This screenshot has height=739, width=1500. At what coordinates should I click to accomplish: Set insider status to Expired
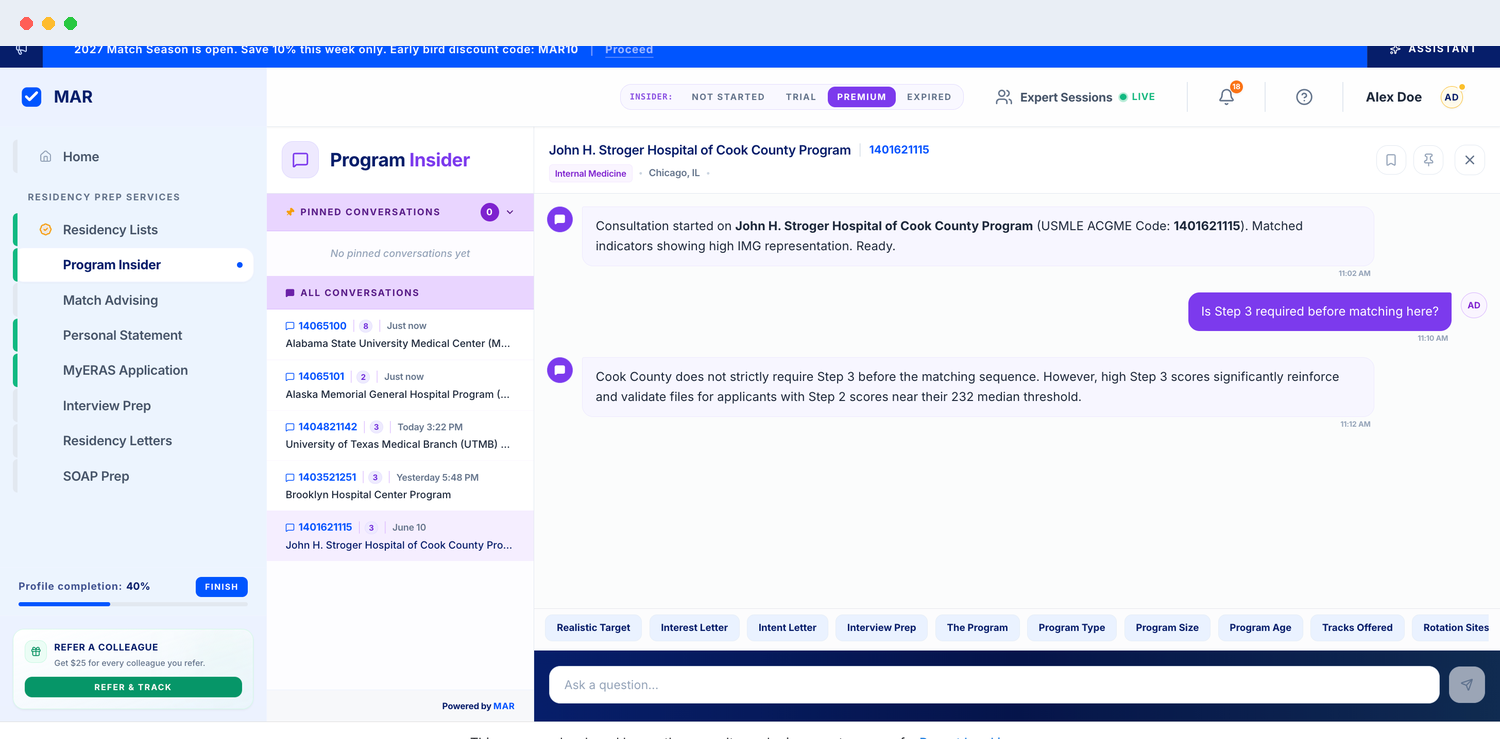coord(929,97)
